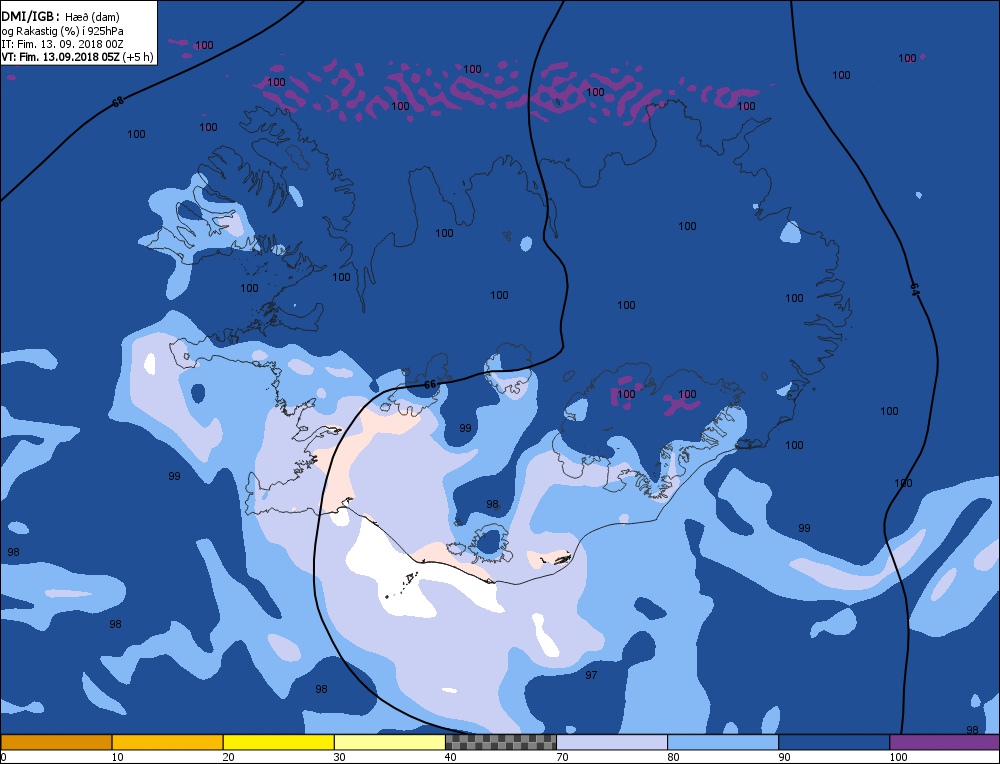1000x764 pixels.
Task: Click the "90" legend tick label
Action: pos(784,757)
